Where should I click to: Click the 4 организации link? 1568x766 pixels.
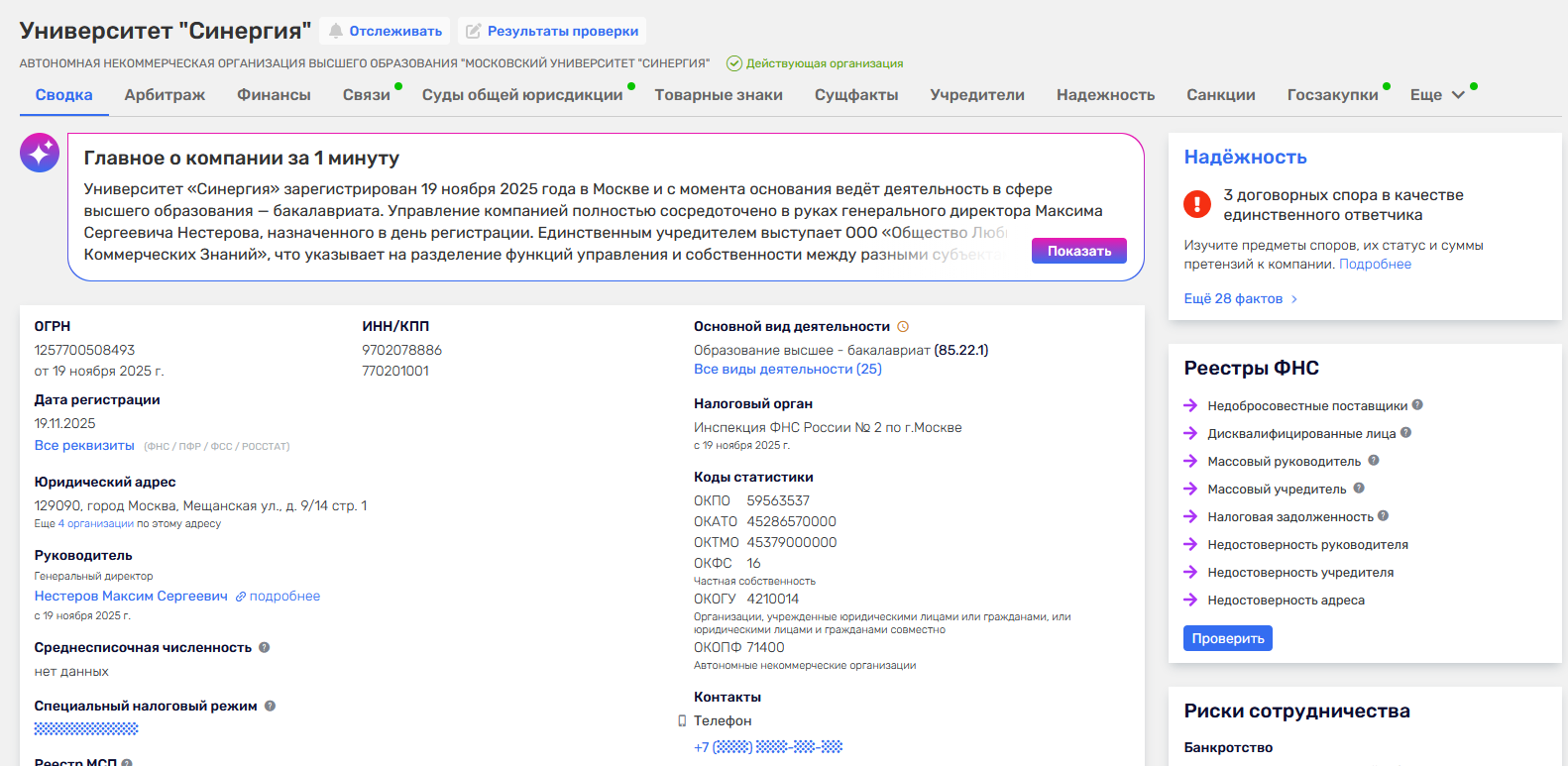(x=96, y=524)
